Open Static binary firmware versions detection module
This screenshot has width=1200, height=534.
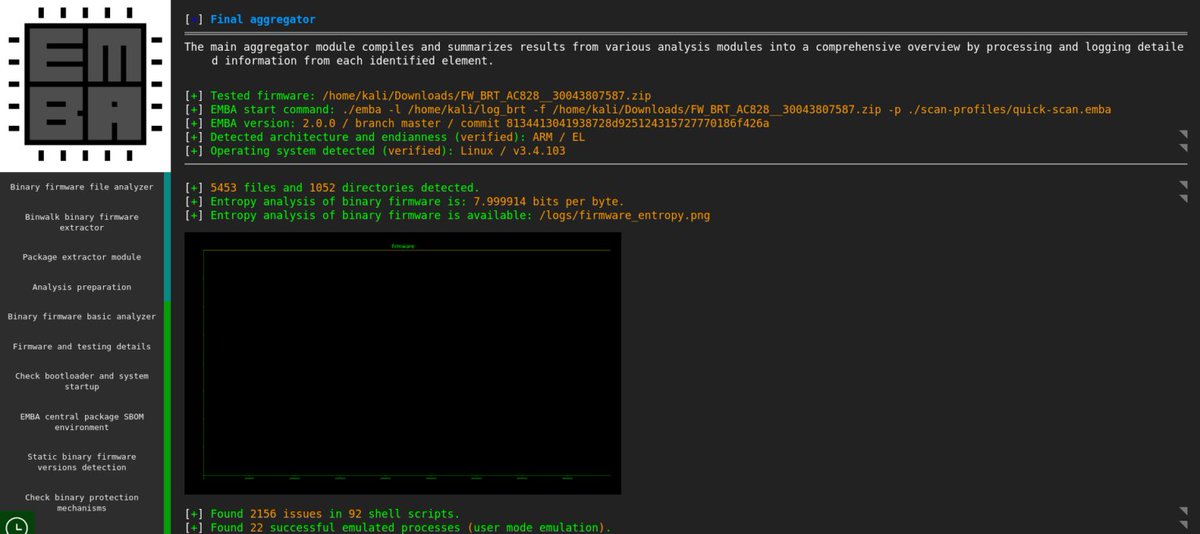(x=82, y=461)
